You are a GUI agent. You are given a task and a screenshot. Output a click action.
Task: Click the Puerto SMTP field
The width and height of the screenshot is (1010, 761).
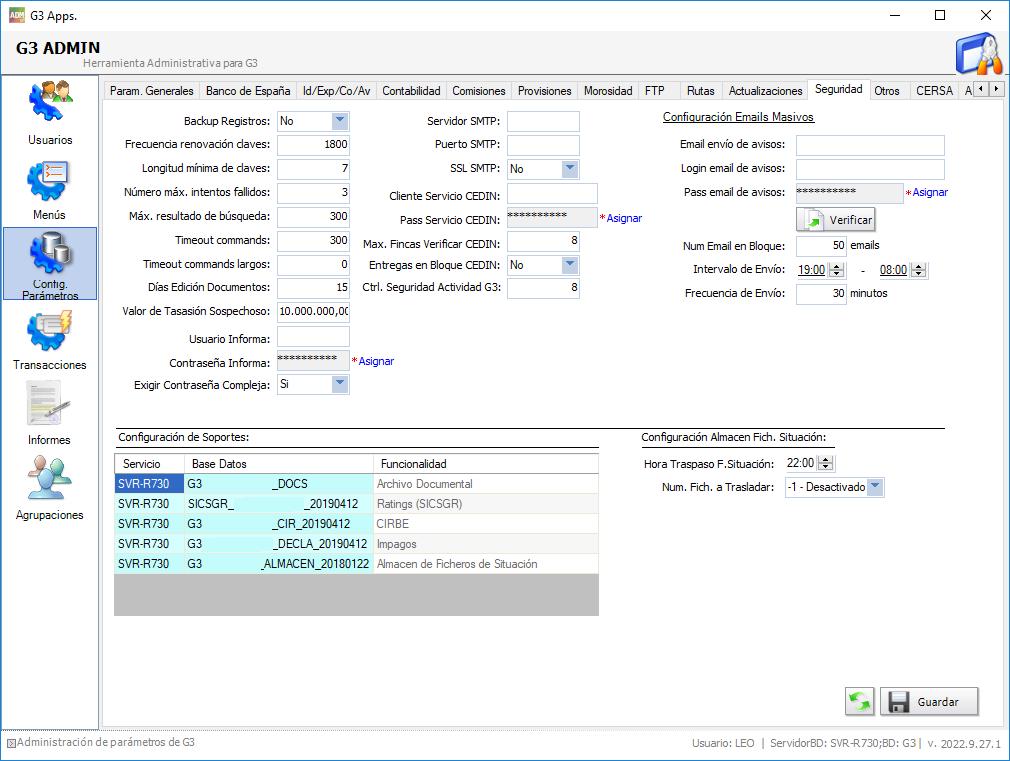point(543,144)
